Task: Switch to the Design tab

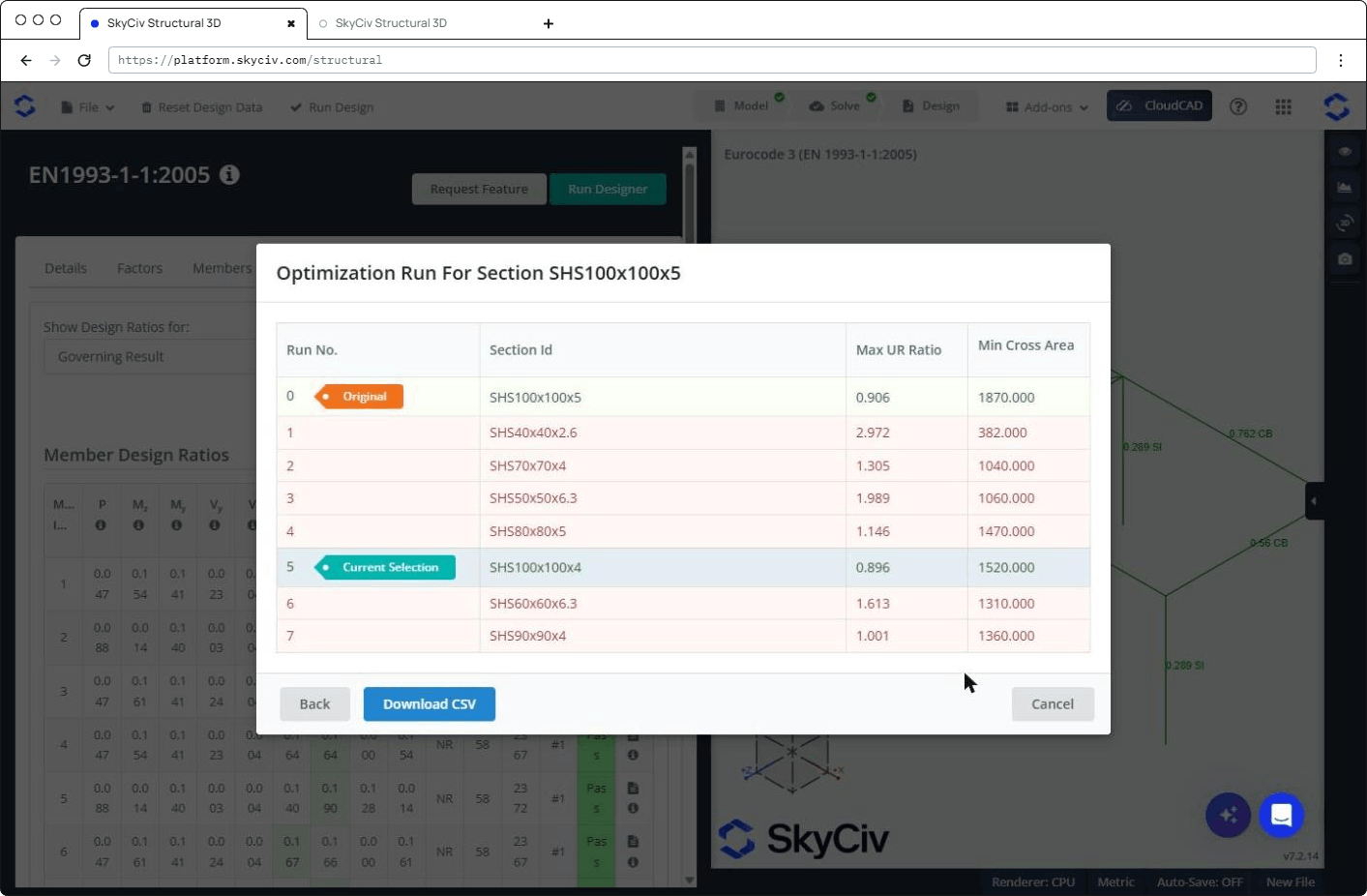Action: click(932, 106)
